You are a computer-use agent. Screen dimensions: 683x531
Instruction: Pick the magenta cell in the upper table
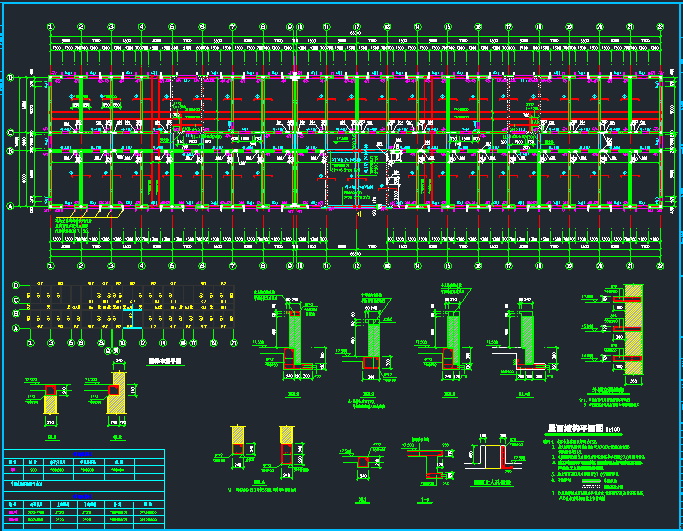tap(13, 470)
